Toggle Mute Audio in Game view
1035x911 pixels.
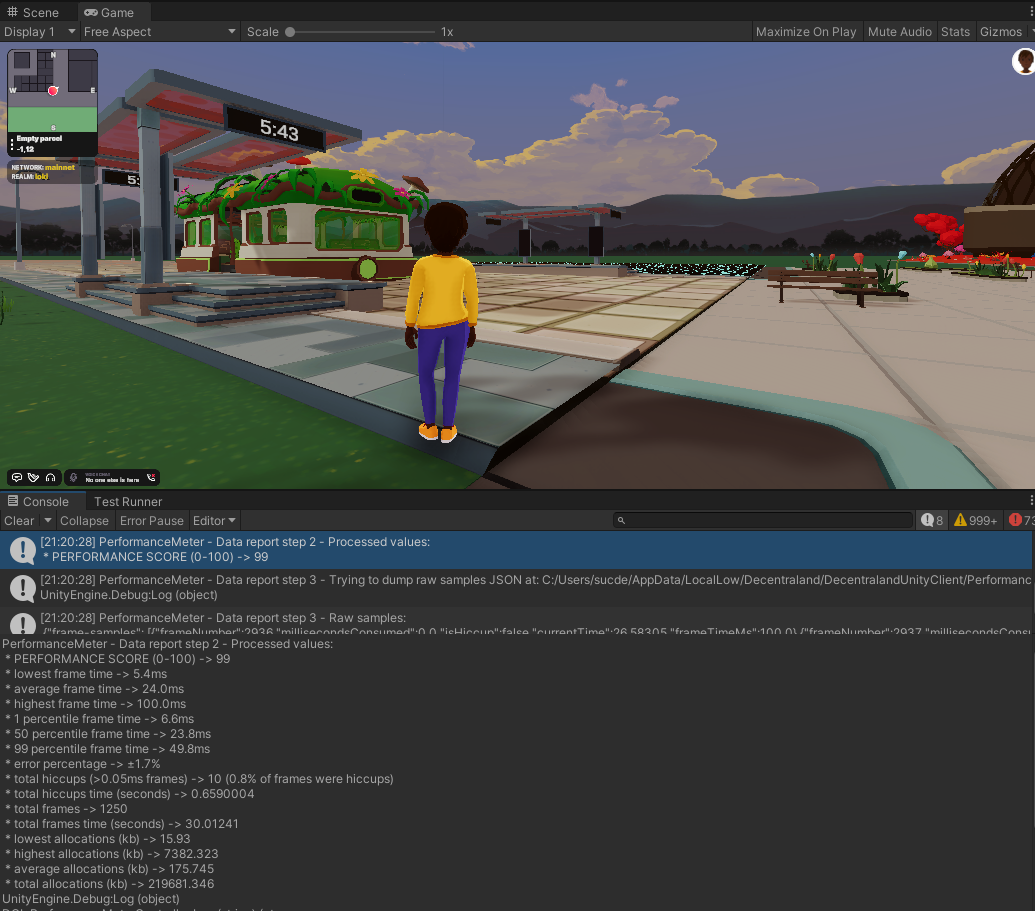900,32
